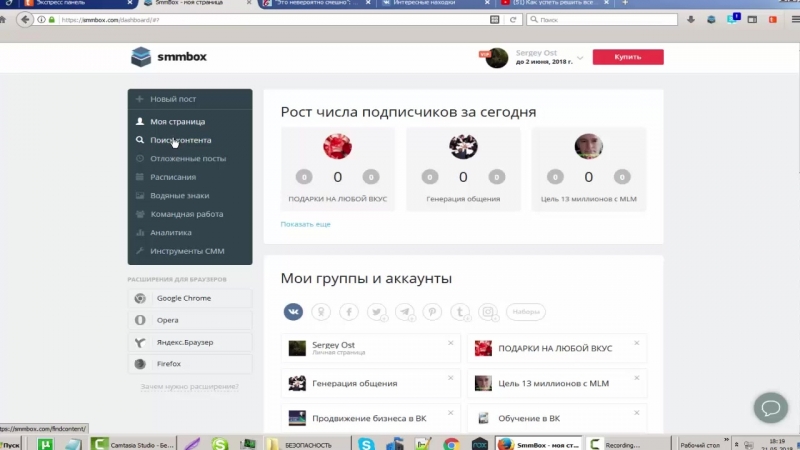Click the smmbox logo
The height and width of the screenshot is (450, 800).
(x=169, y=57)
